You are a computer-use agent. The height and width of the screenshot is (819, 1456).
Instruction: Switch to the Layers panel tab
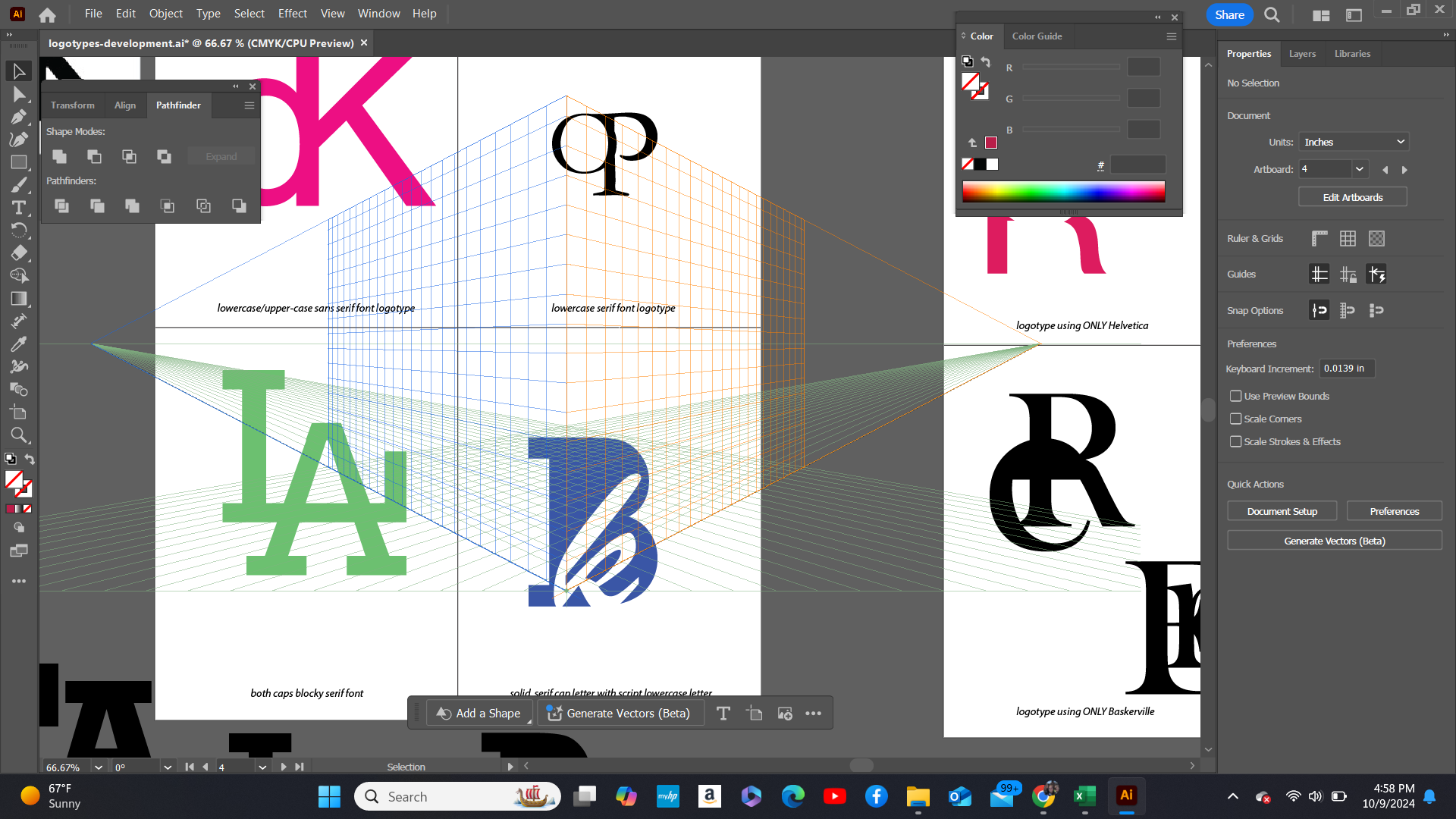pyautogui.click(x=1301, y=53)
